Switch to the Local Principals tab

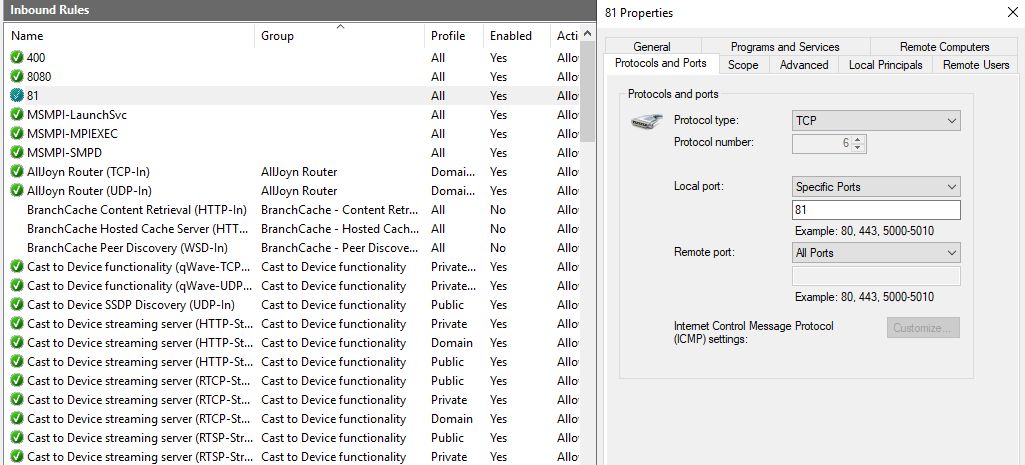886,65
